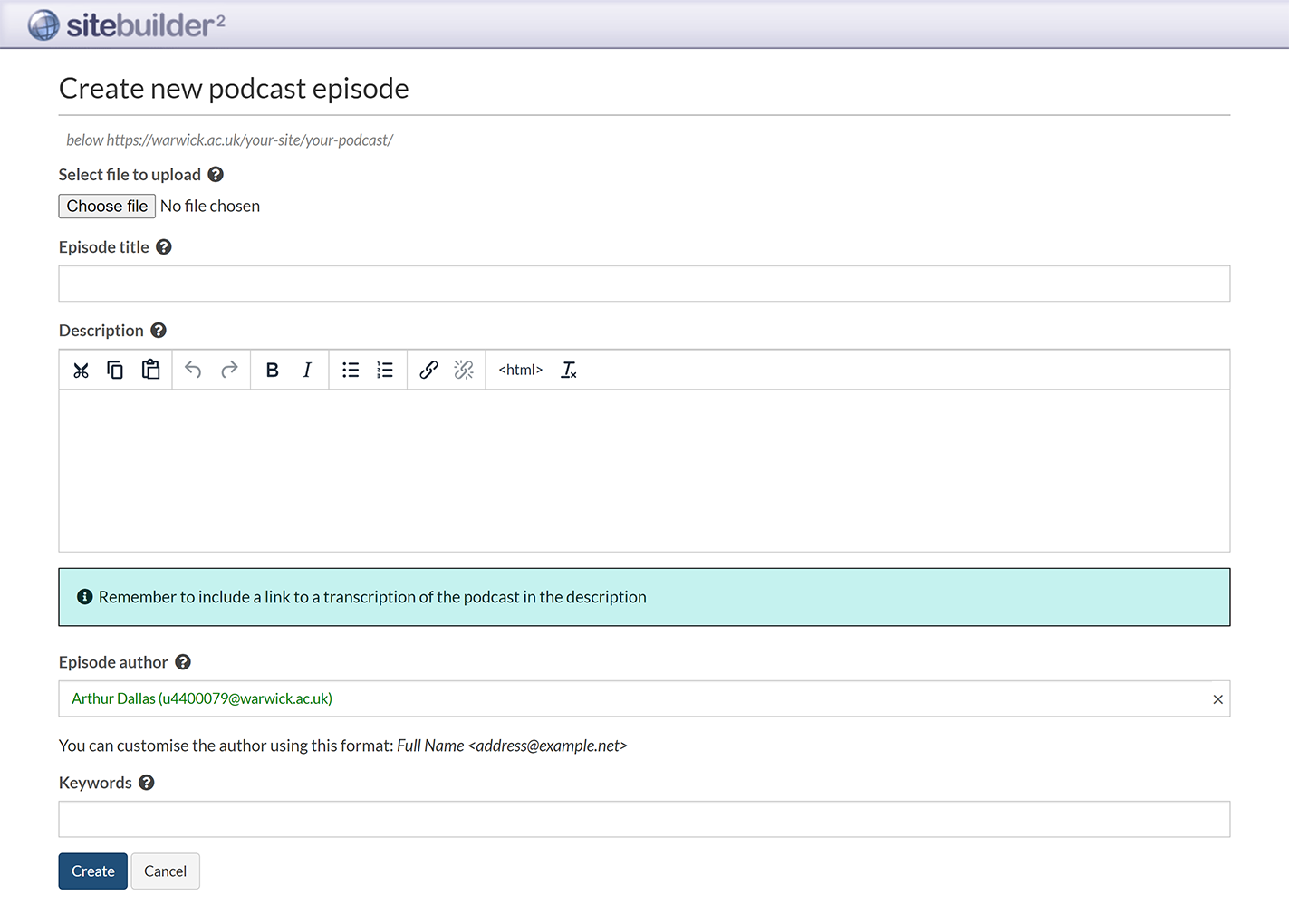Toggle italic formatting

tap(307, 370)
